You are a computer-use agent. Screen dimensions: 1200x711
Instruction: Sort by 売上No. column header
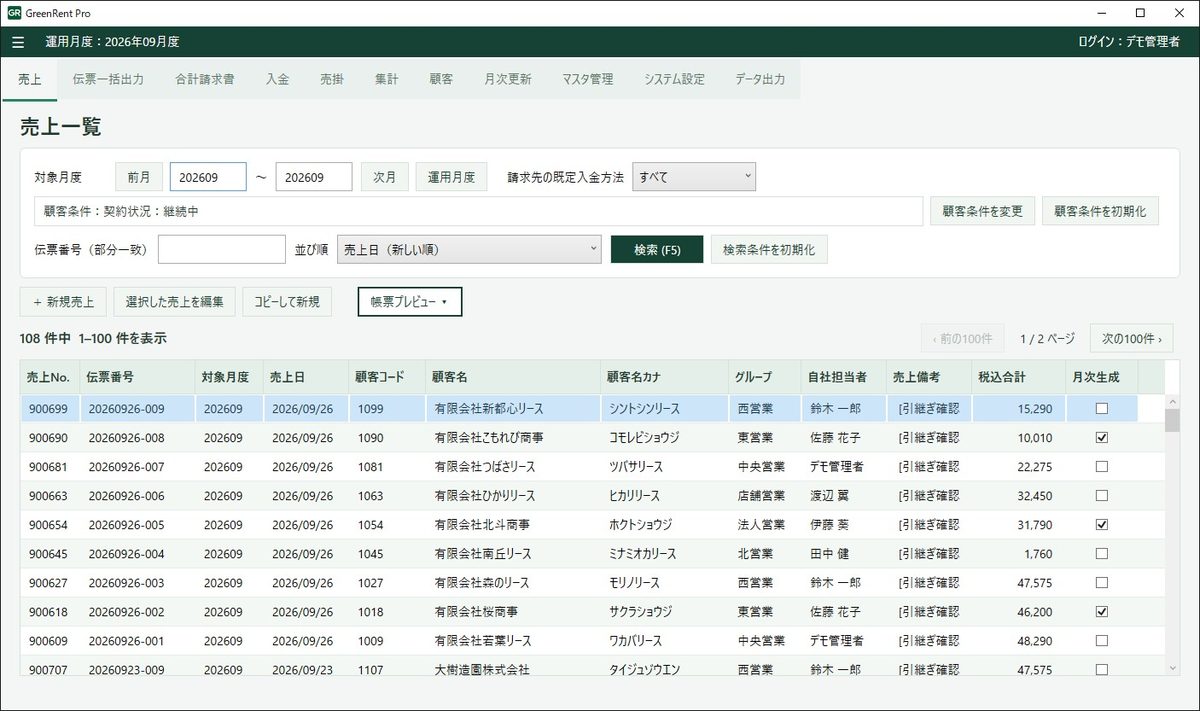tap(50, 377)
